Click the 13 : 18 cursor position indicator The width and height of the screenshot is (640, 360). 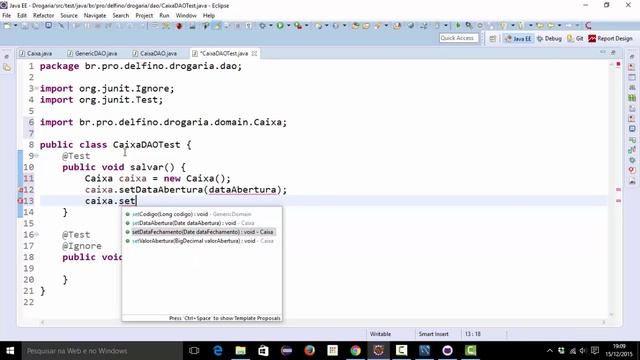coord(473,334)
